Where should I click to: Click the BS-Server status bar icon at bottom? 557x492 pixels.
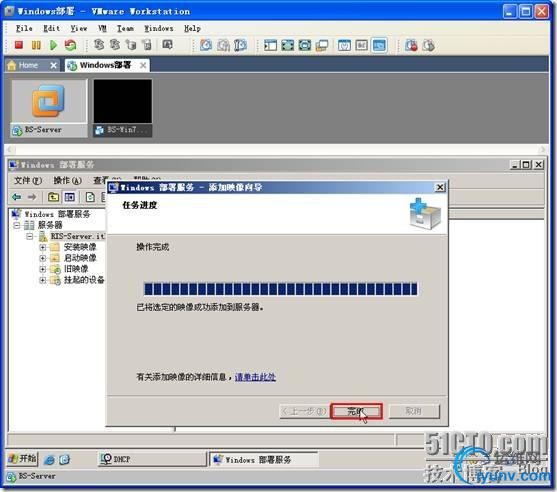(11, 477)
